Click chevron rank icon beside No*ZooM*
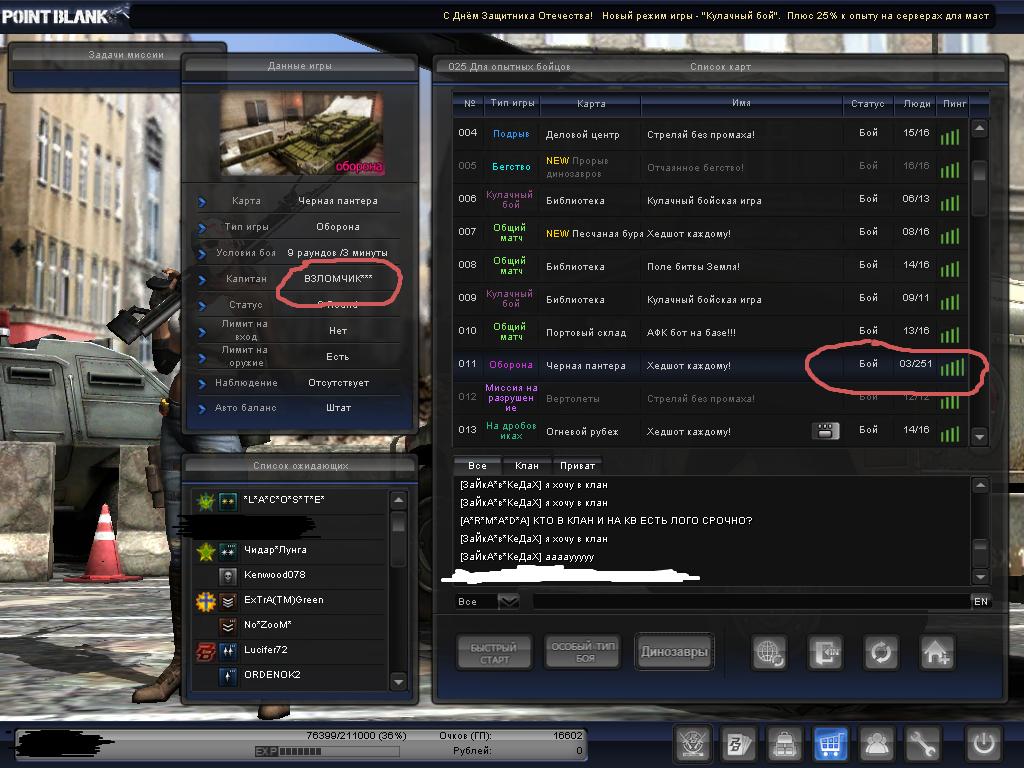Screen dimensions: 1024x768 227,626
